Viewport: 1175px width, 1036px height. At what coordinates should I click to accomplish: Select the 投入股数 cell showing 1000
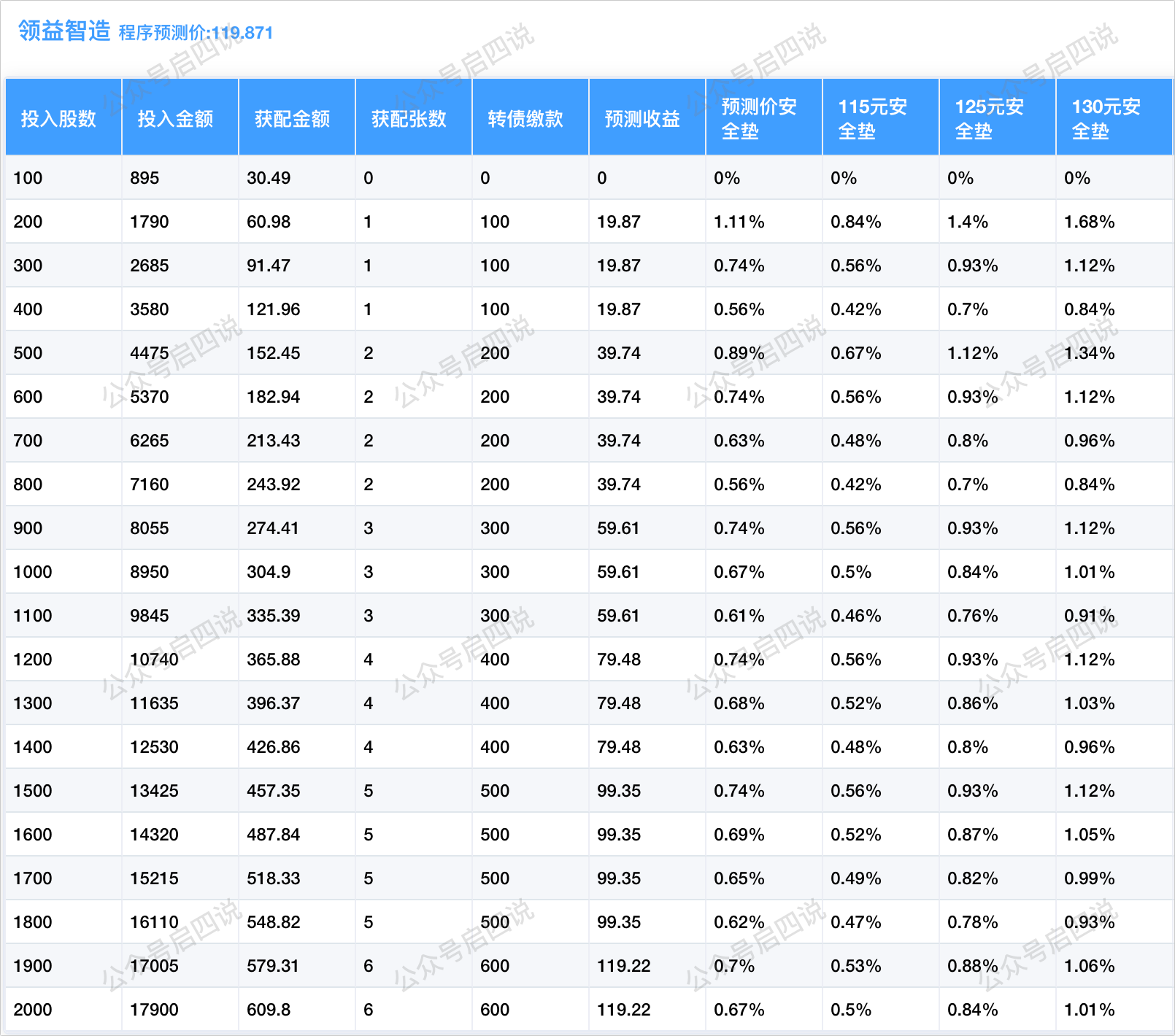pos(33,572)
